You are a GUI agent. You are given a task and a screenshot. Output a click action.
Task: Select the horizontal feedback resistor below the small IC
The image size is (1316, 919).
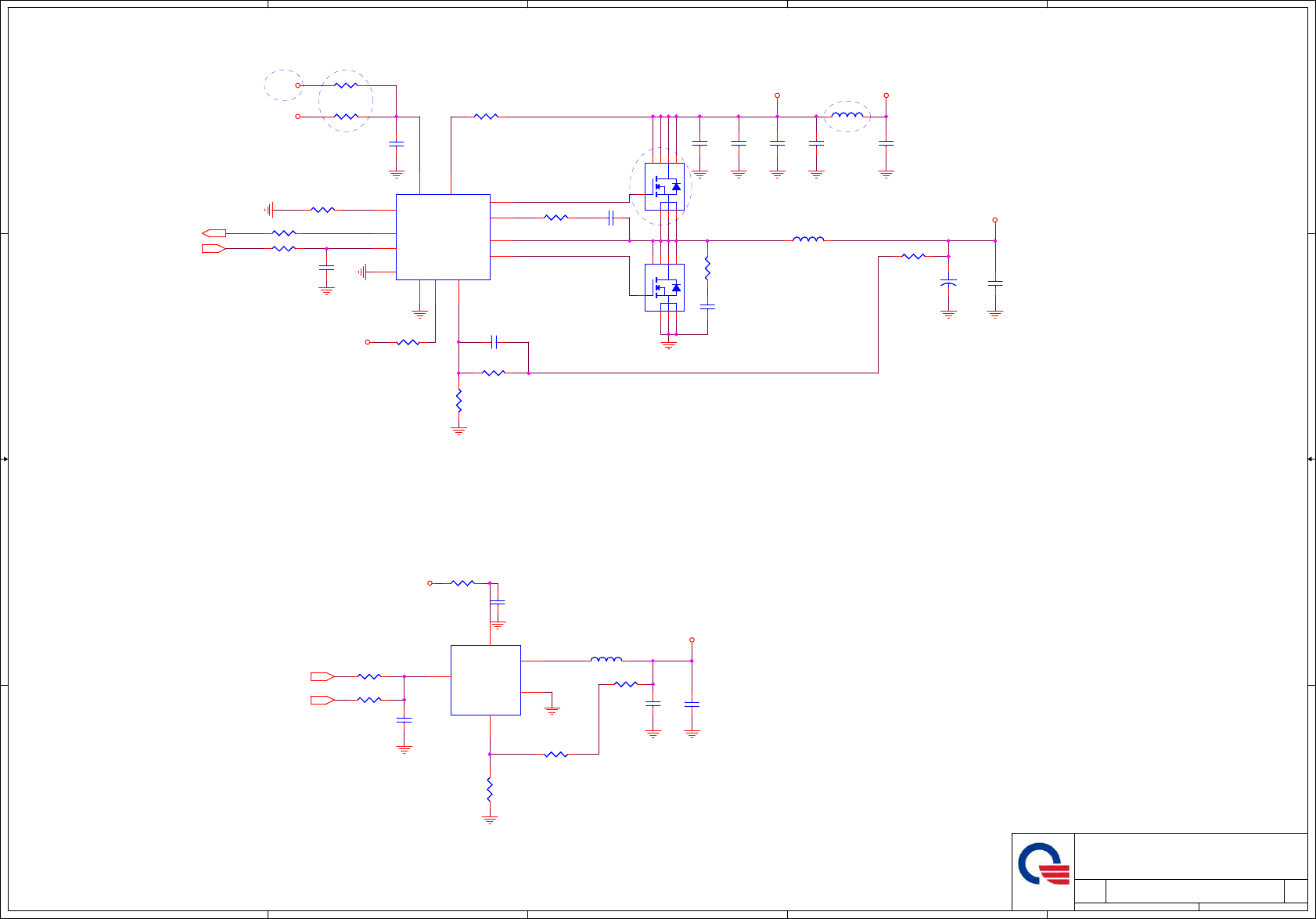[556, 755]
